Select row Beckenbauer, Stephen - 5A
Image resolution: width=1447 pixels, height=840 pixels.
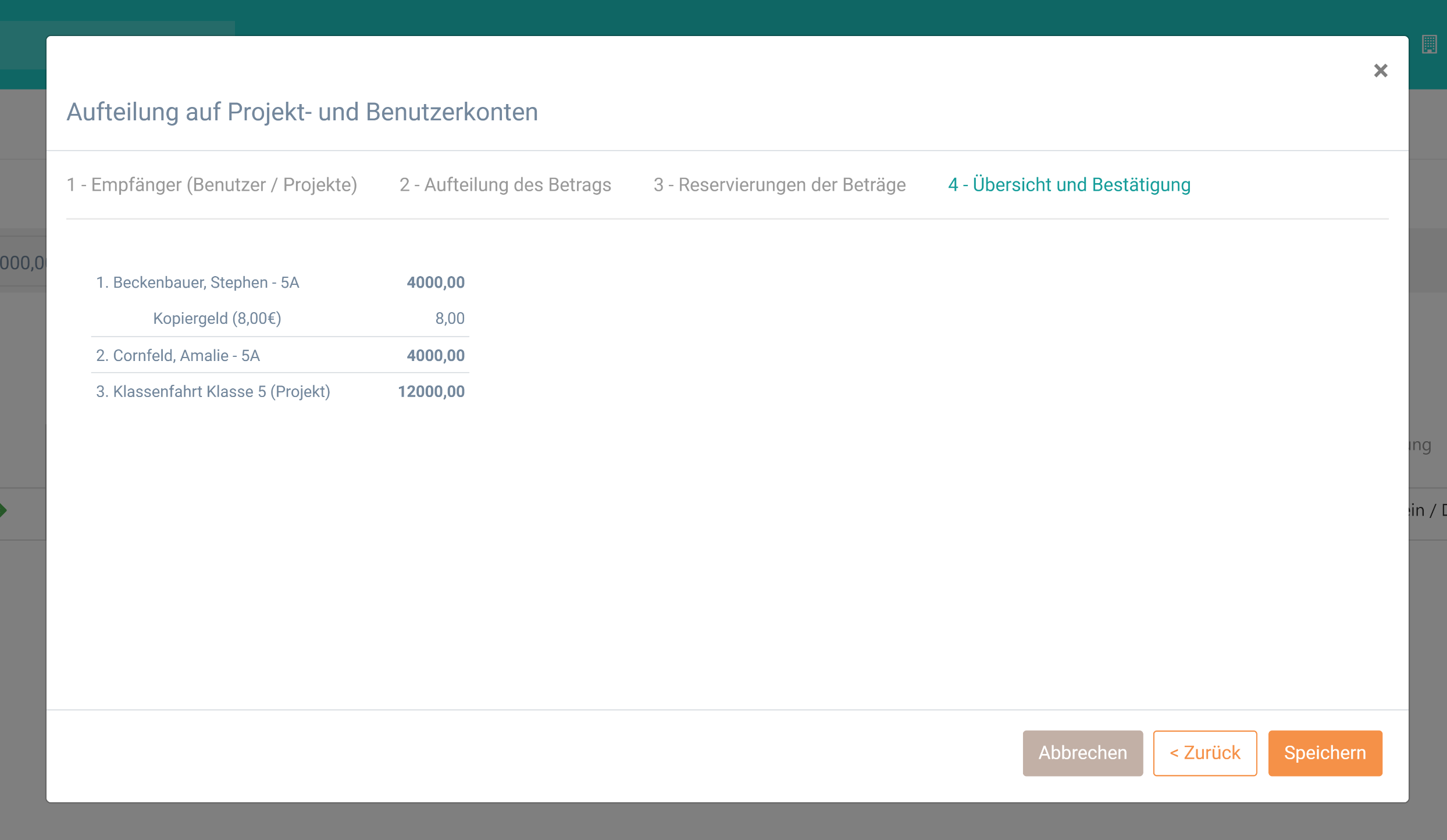(x=280, y=283)
